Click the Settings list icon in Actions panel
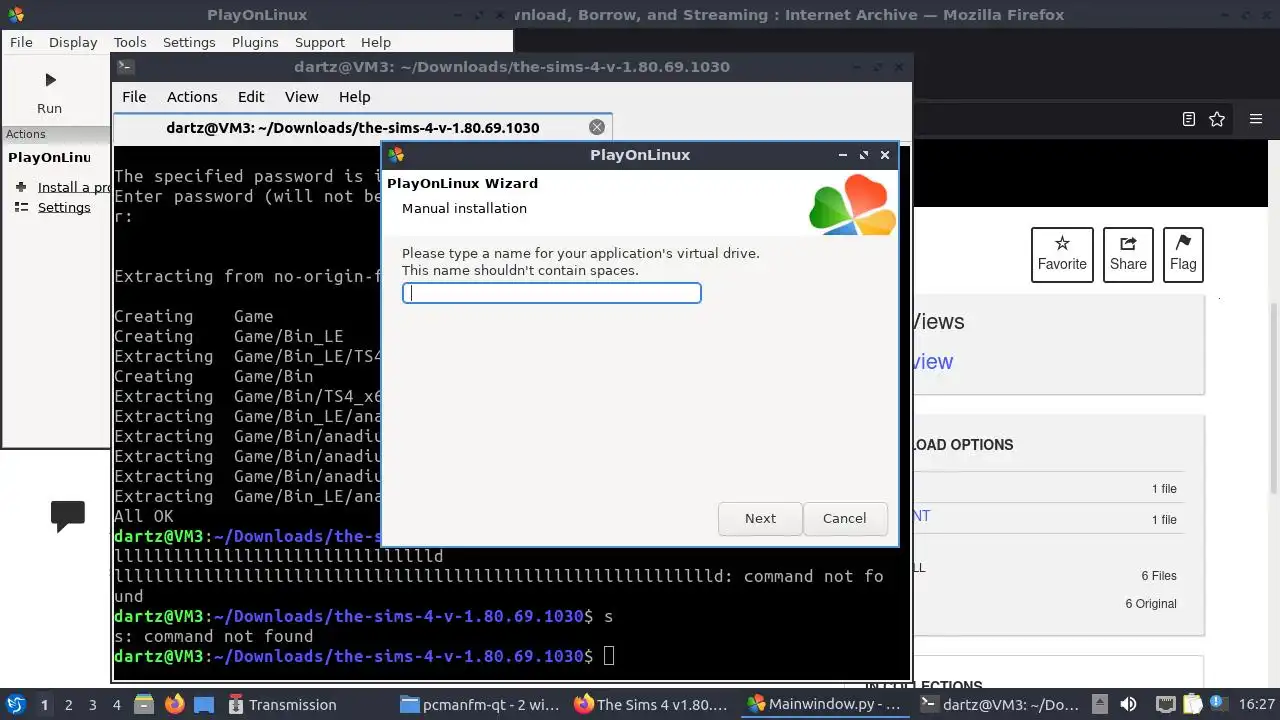The image size is (1280, 720). 21,207
